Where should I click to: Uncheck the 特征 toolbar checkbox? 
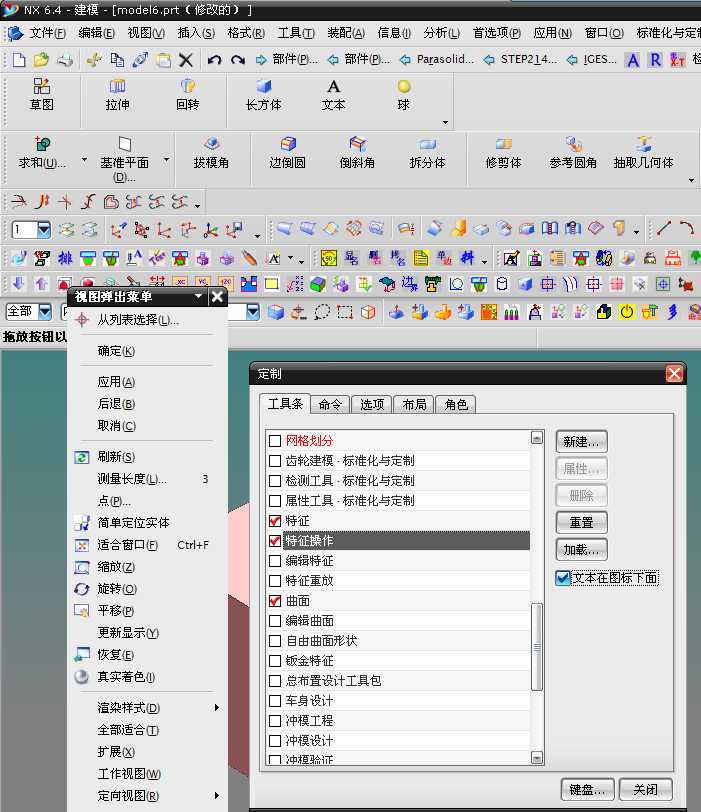(275, 520)
